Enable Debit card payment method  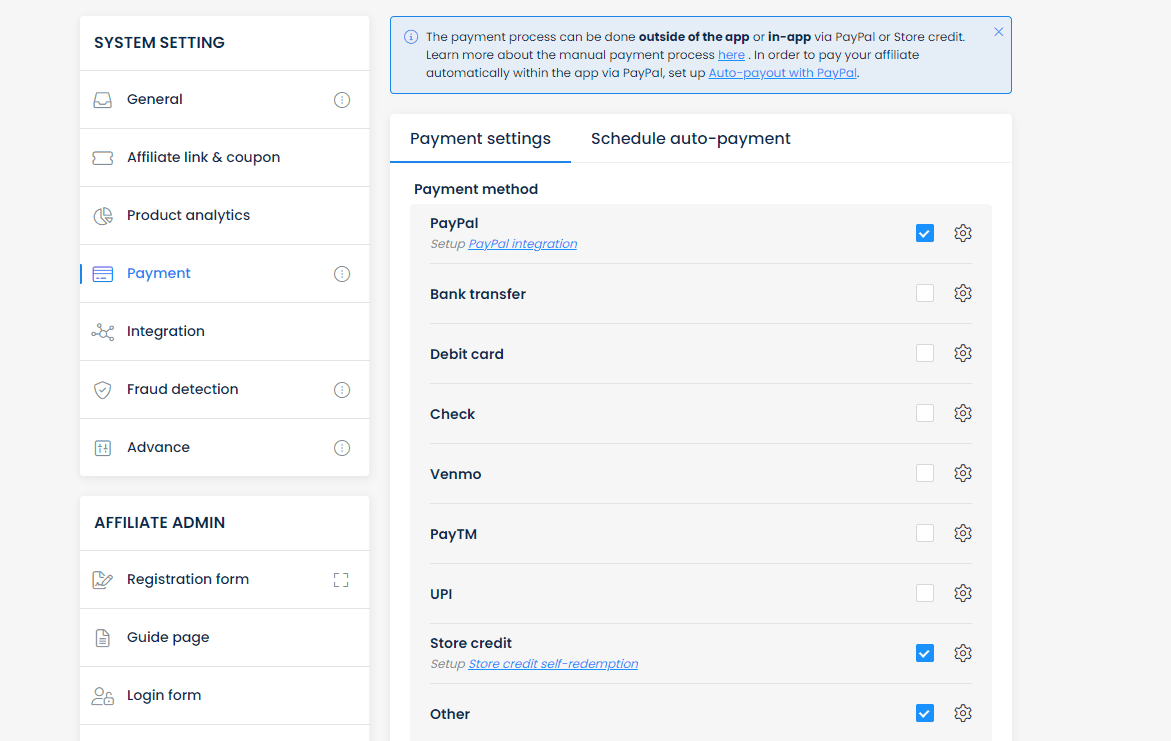[925, 353]
